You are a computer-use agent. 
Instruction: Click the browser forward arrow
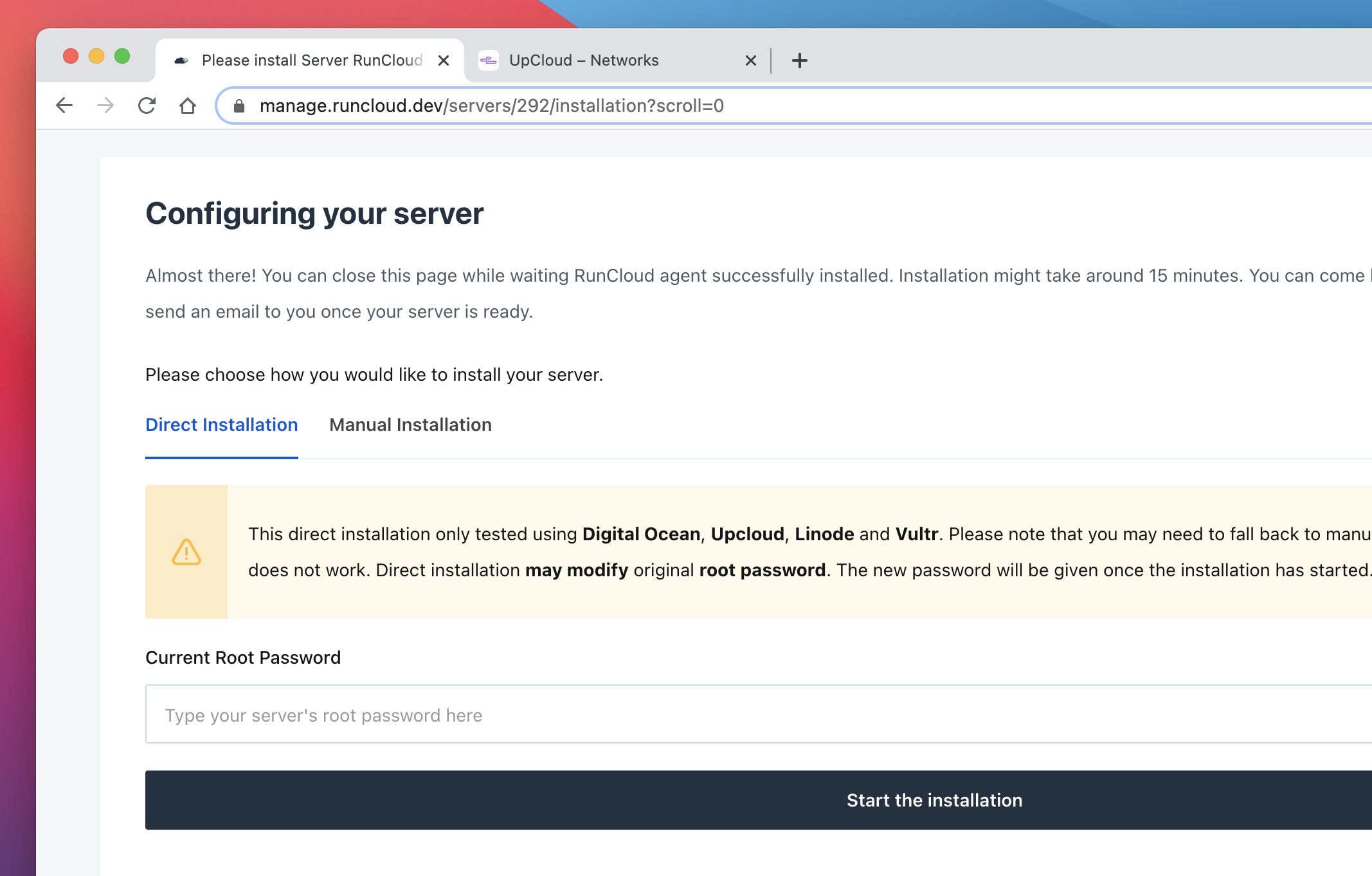[105, 105]
